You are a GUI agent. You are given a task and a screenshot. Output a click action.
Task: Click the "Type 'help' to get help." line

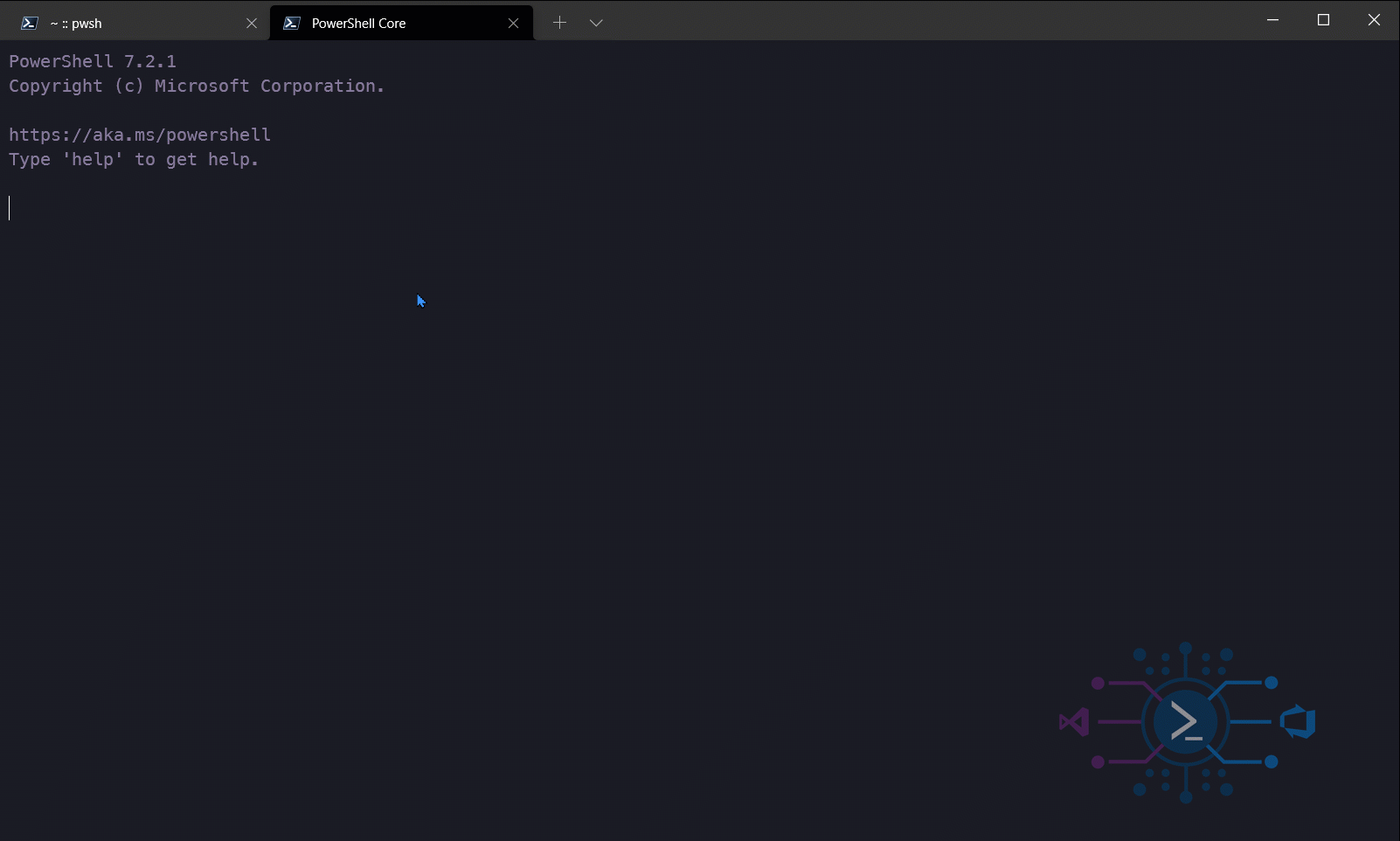coord(134,159)
